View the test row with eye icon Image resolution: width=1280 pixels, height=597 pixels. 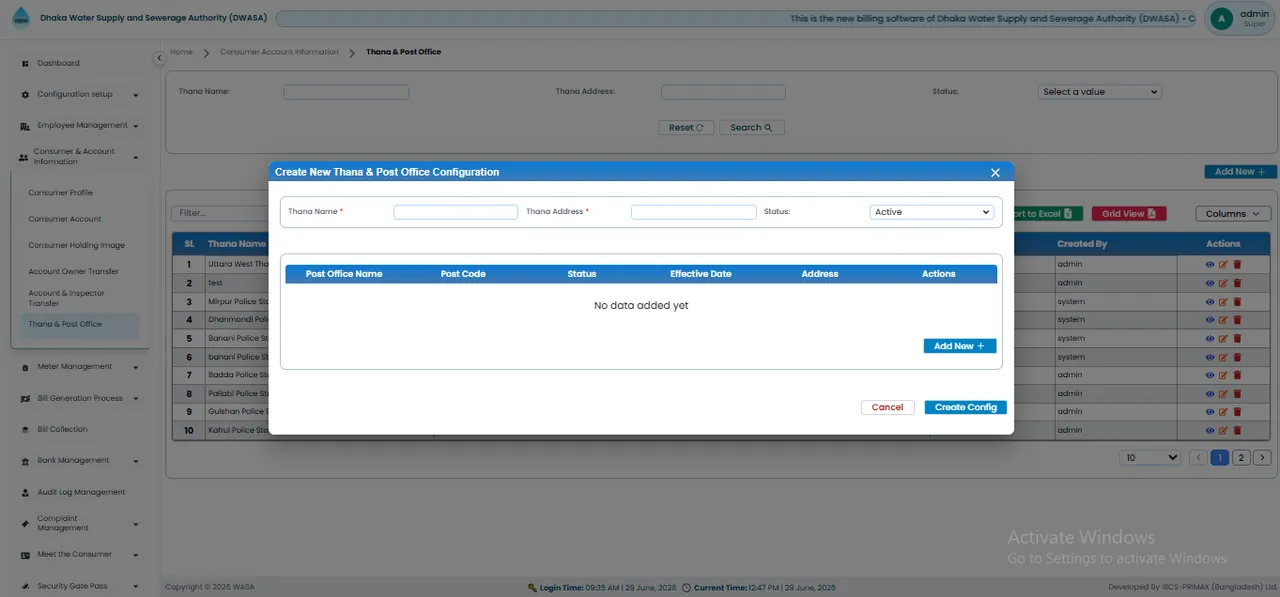(x=1210, y=283)
